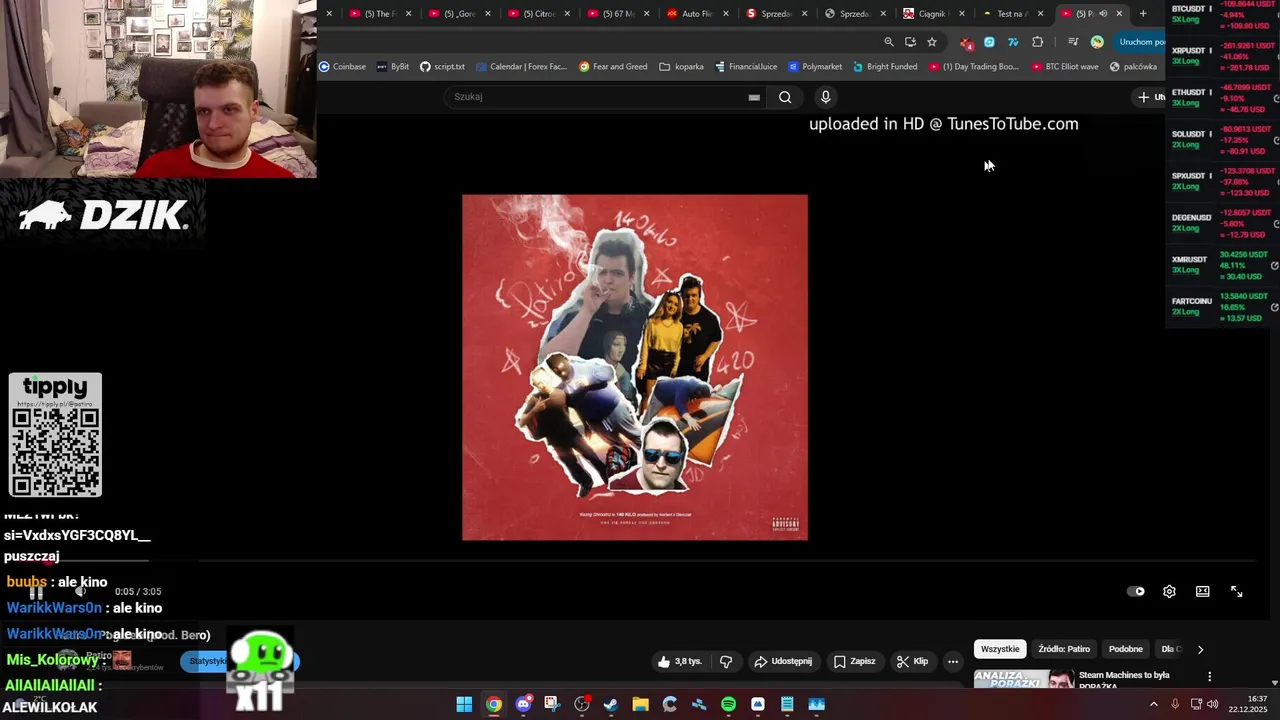
Task: Open video player settings gear
Action: coord(1169,592)
